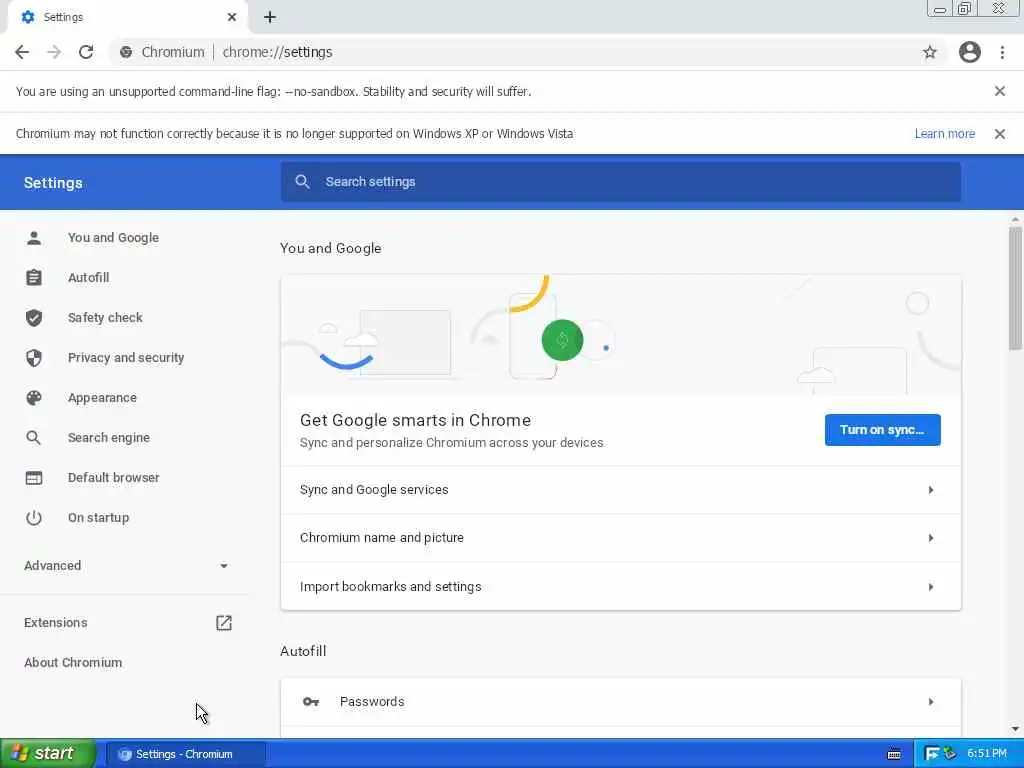Screen dimensions: 1024x768
Task: Open About Chromium page
Action: point(73,663)
